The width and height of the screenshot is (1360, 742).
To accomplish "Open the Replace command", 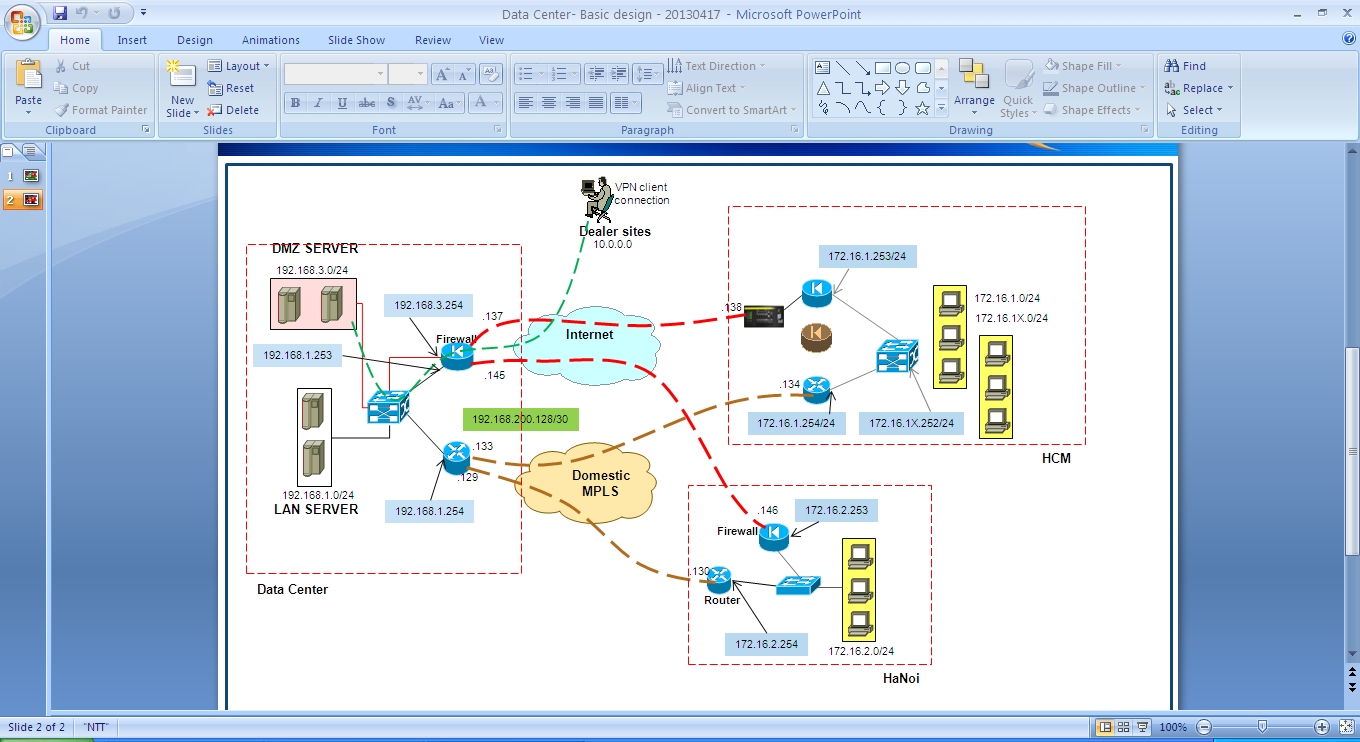I will coord(1198,88).
